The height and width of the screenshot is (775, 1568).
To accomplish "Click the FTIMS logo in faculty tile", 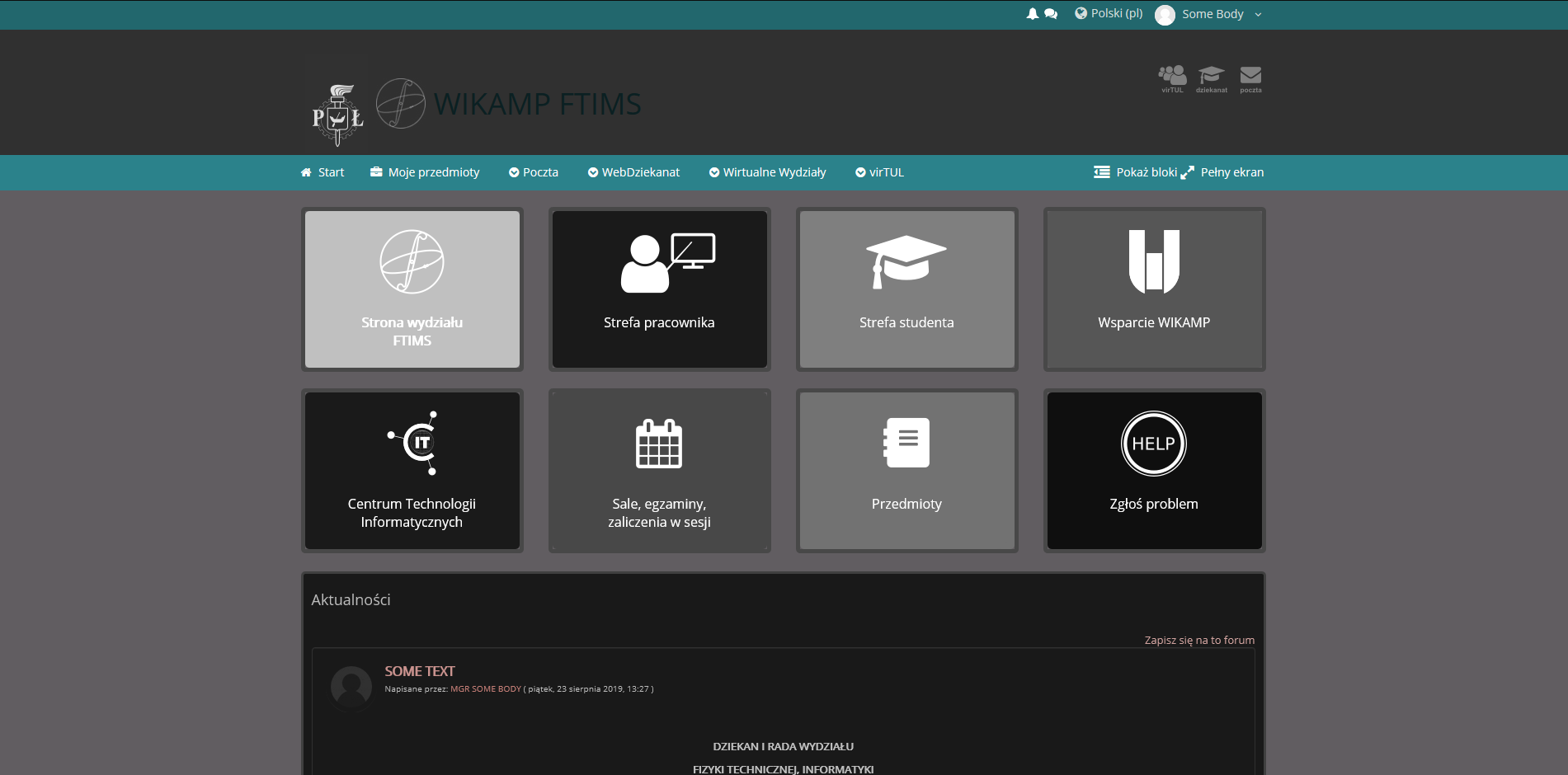I will click(x=412, y=261).
